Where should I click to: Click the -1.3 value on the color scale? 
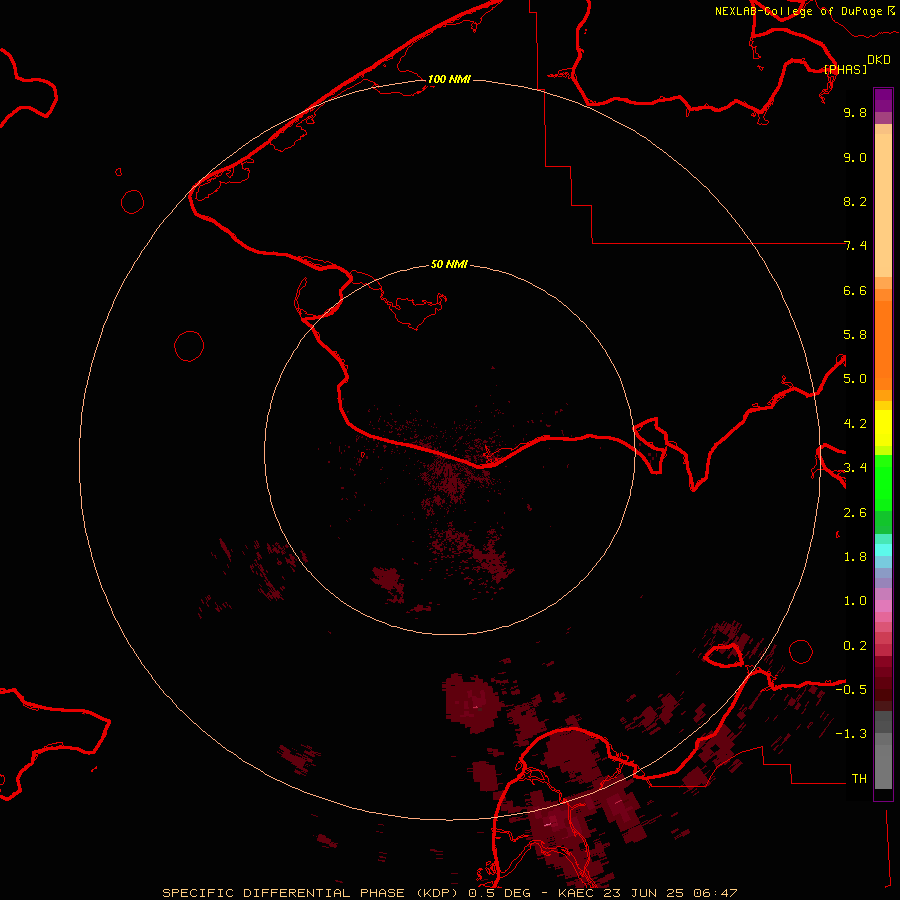(x=851, y=734)
